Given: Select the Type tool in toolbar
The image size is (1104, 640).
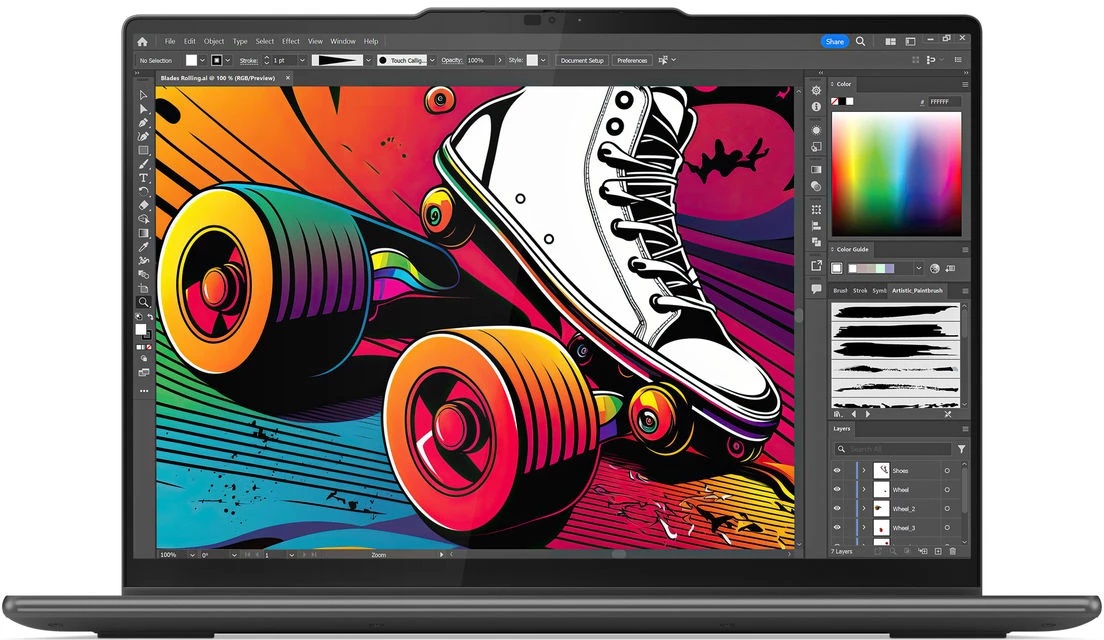Looking at the screenshot, I should click(143, 177).
